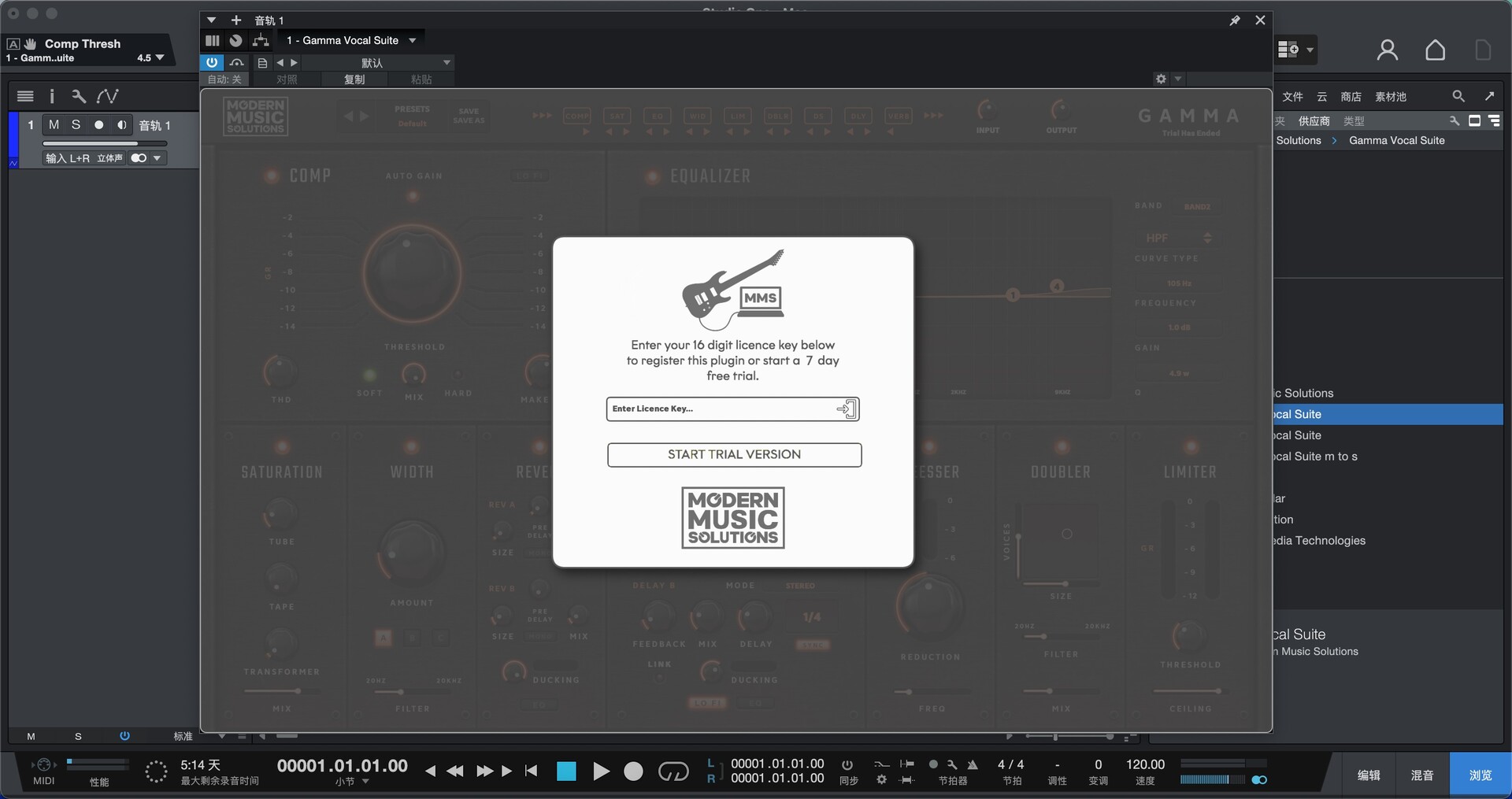Click the 复制 copy button
Screen dimensions: 1512x799
354,80
